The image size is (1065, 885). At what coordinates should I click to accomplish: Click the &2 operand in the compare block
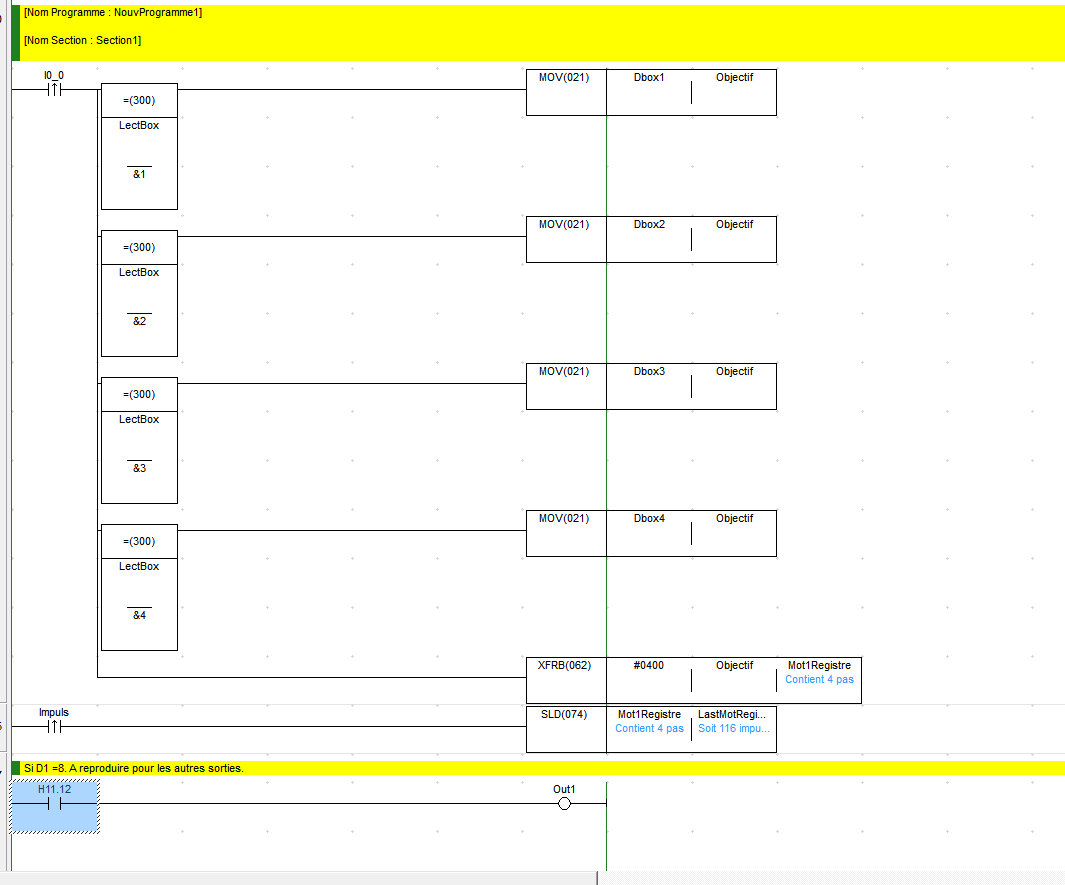pyautogui.click(x=139, y=321)
